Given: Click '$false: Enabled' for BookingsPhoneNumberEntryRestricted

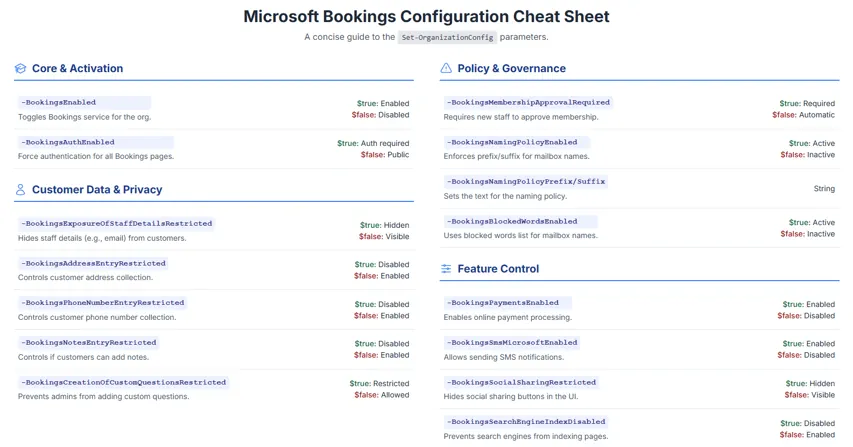Looking at the screenshot, I should point(382,316).
